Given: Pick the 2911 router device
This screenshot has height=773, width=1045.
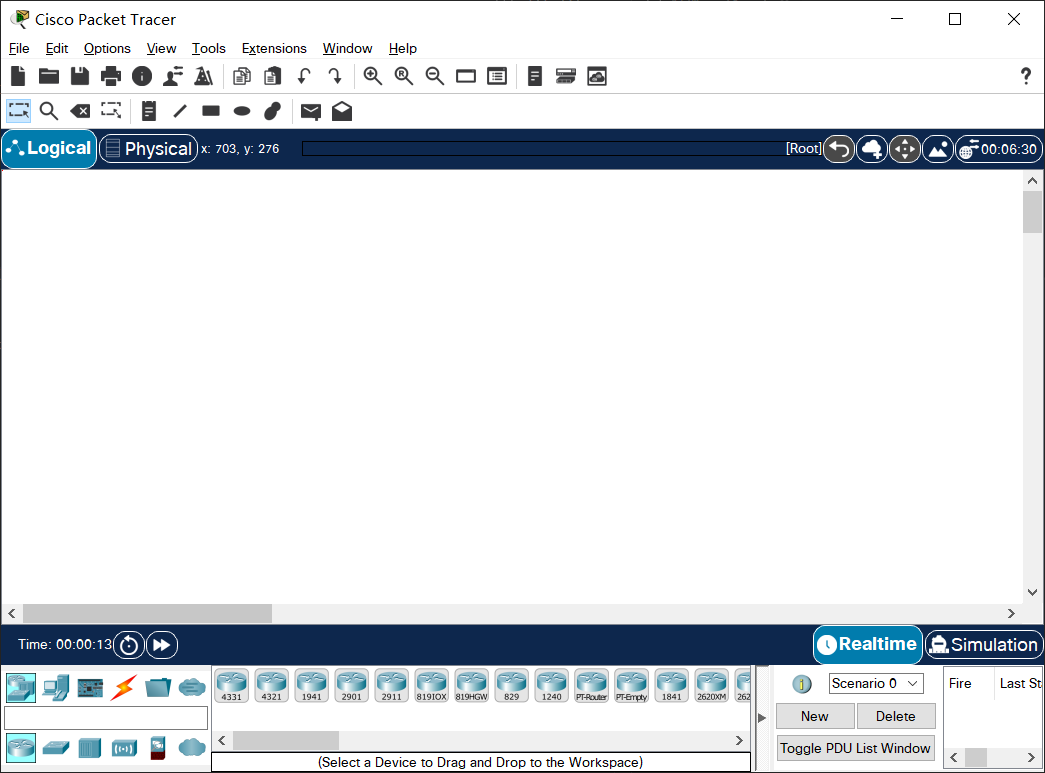Looking at the screenshot, I should (392, 686).
